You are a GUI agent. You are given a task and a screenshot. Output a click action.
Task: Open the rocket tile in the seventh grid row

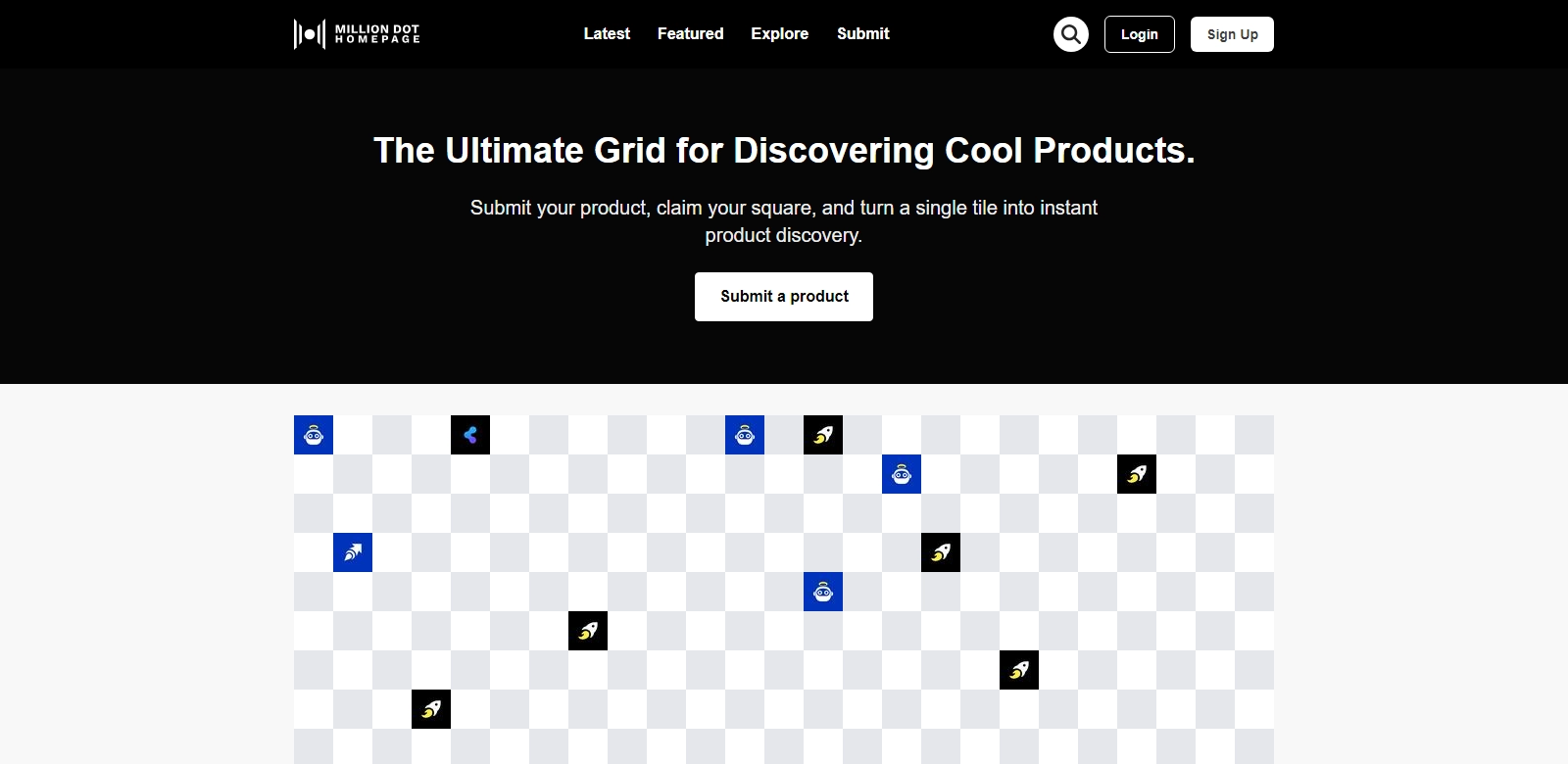click(1019, 670)
